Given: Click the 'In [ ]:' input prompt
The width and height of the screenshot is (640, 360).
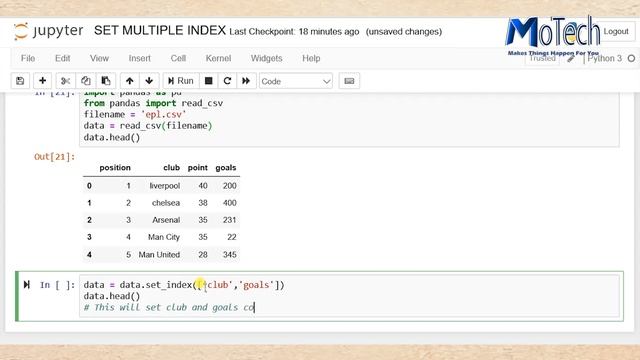Looking at the screenshot, I should tap(58, 285).
